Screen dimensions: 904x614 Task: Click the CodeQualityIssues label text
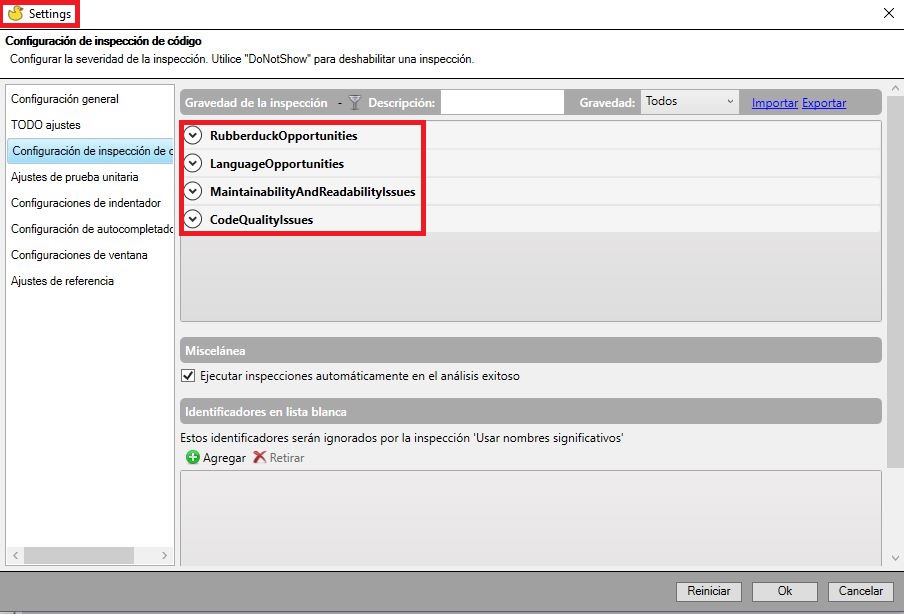tap(261, 220)
